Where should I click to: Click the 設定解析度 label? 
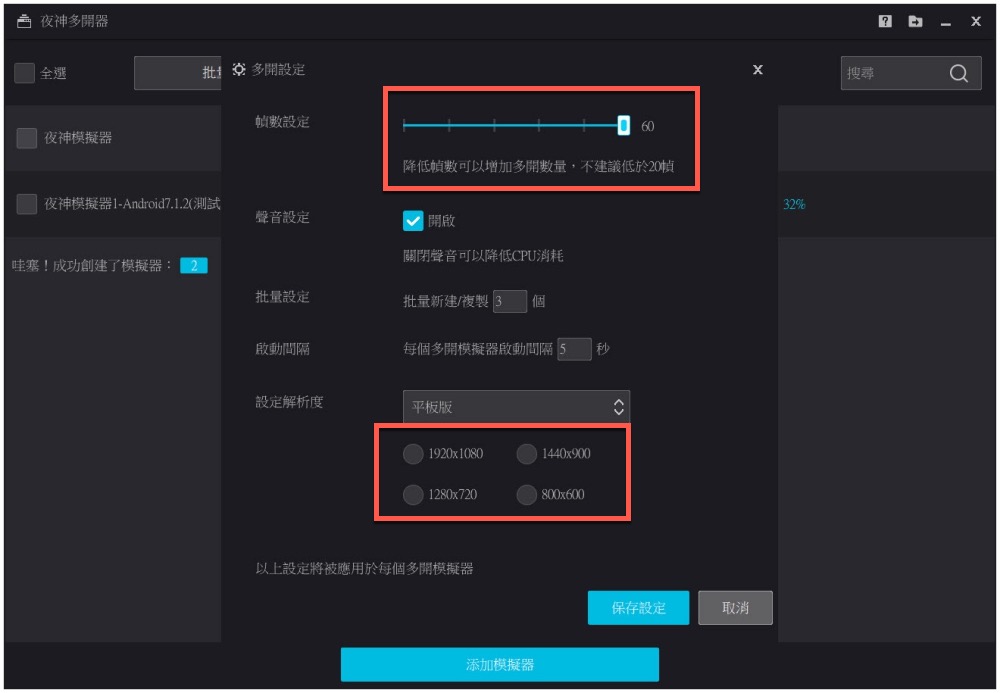click(x=289, y=402)
